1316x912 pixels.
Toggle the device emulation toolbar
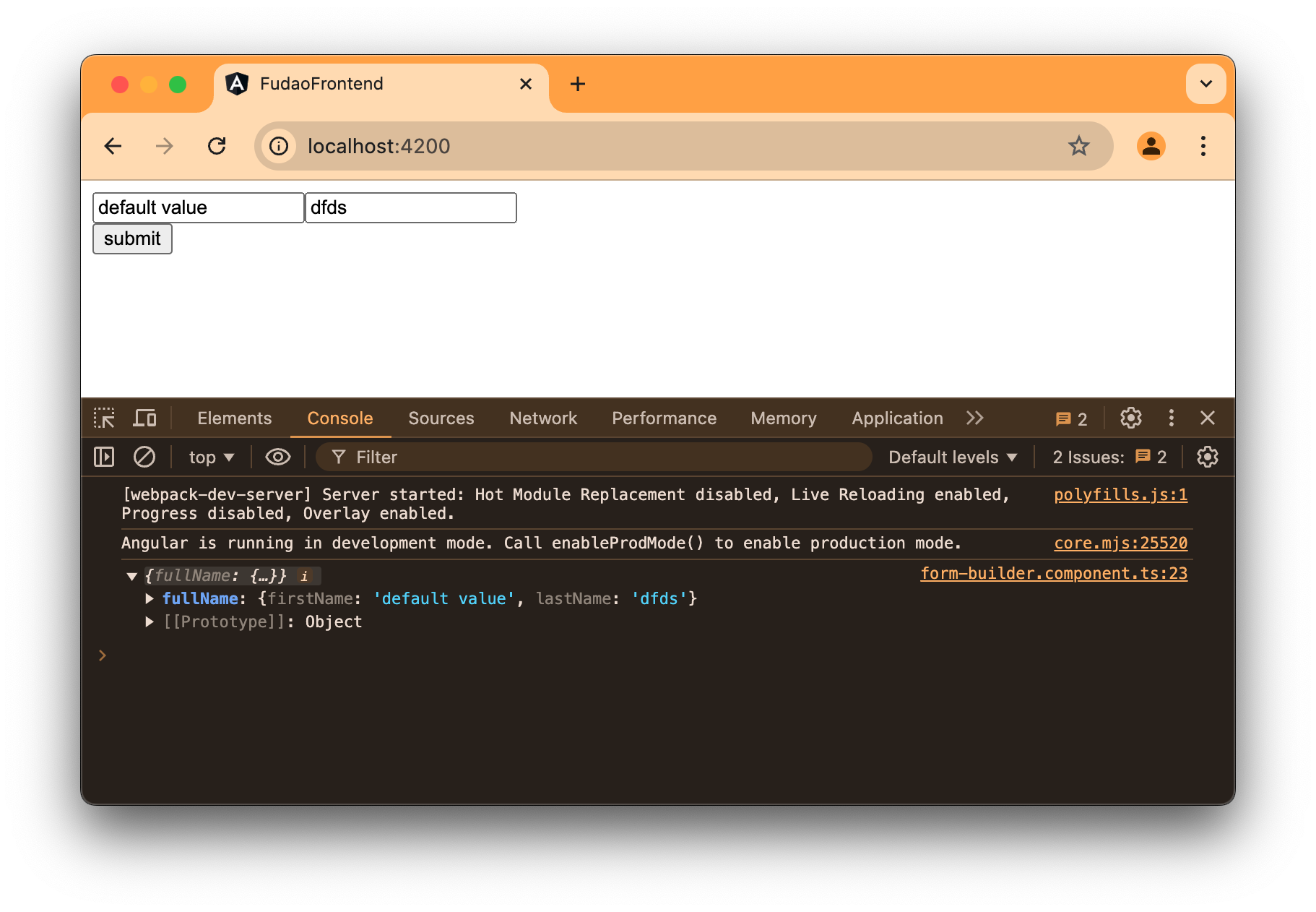tap(144, 418)
